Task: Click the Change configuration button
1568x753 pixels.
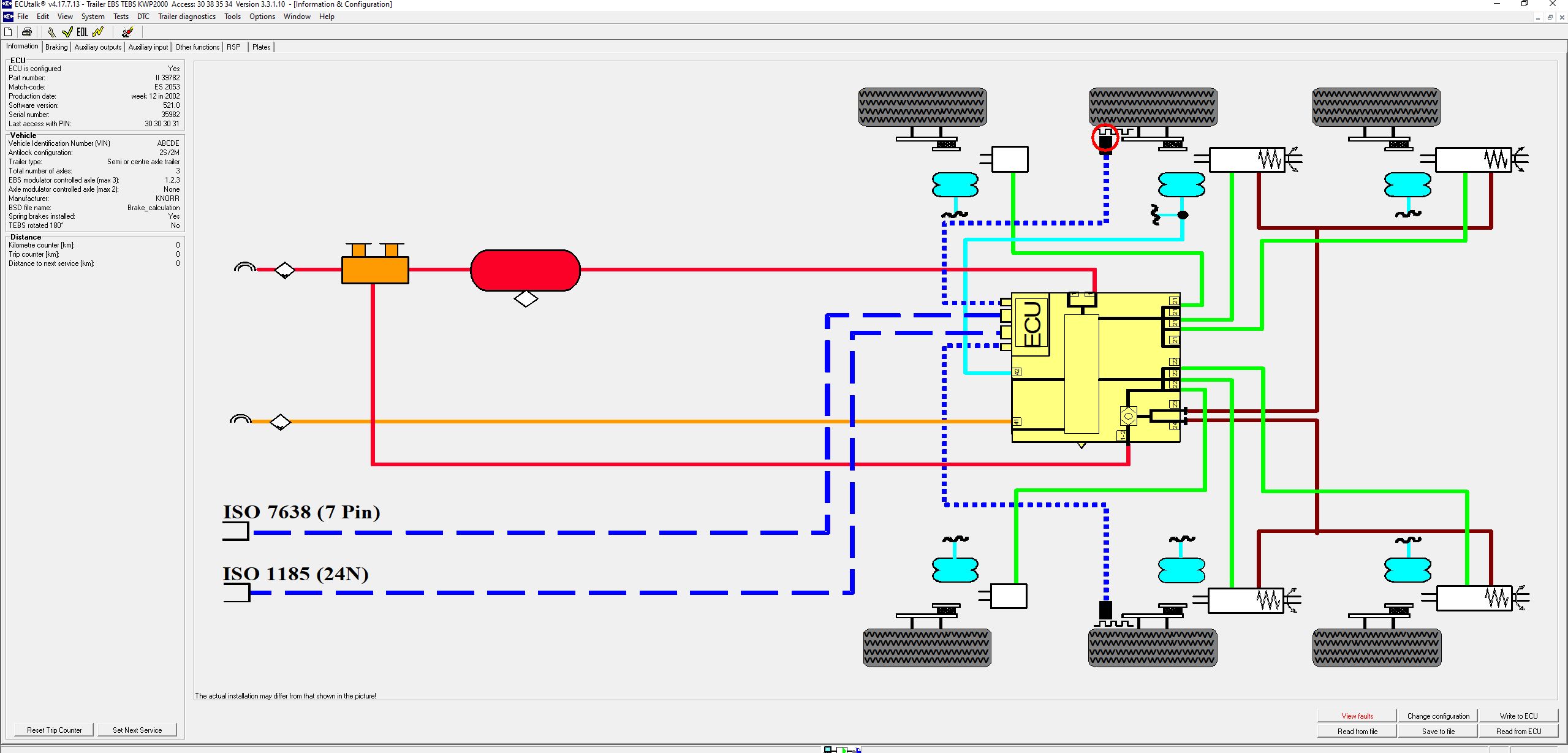Action: click(1438, 715)
